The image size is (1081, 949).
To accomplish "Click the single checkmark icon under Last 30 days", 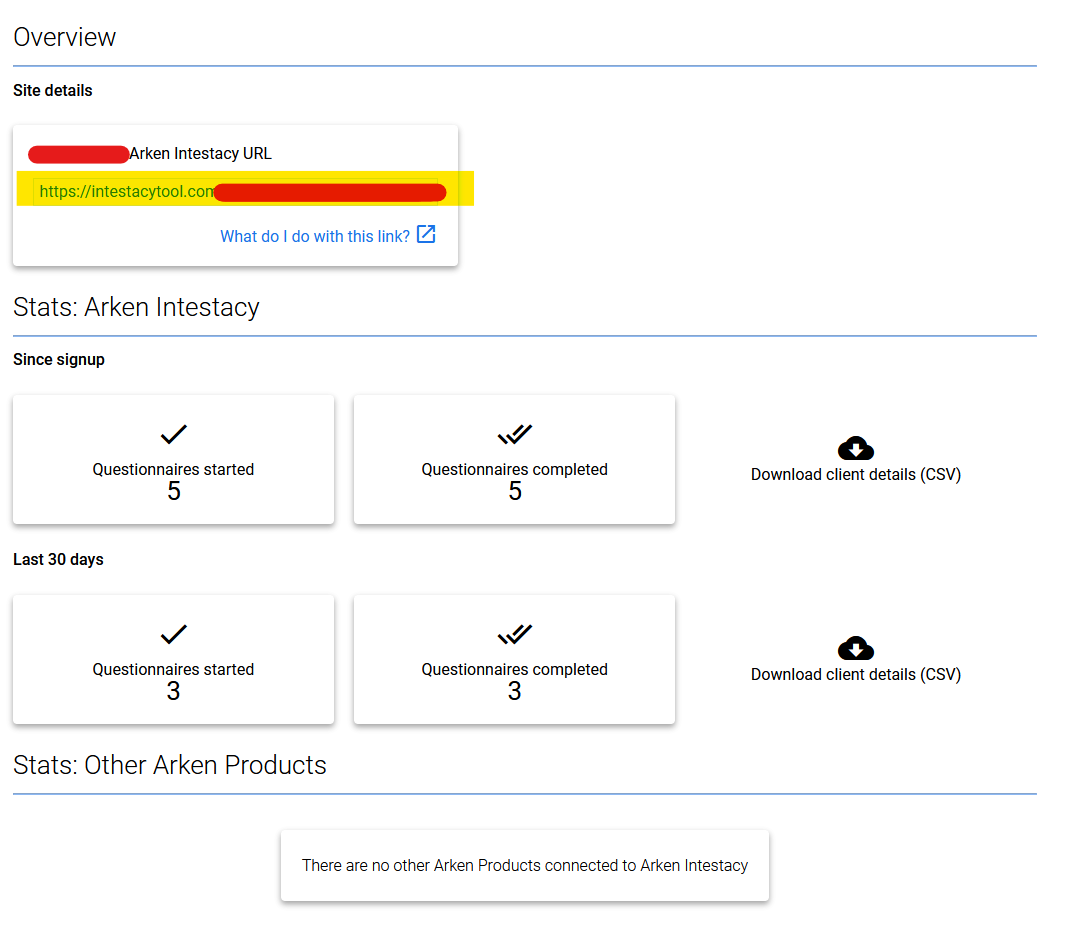I will click(173, 635).
